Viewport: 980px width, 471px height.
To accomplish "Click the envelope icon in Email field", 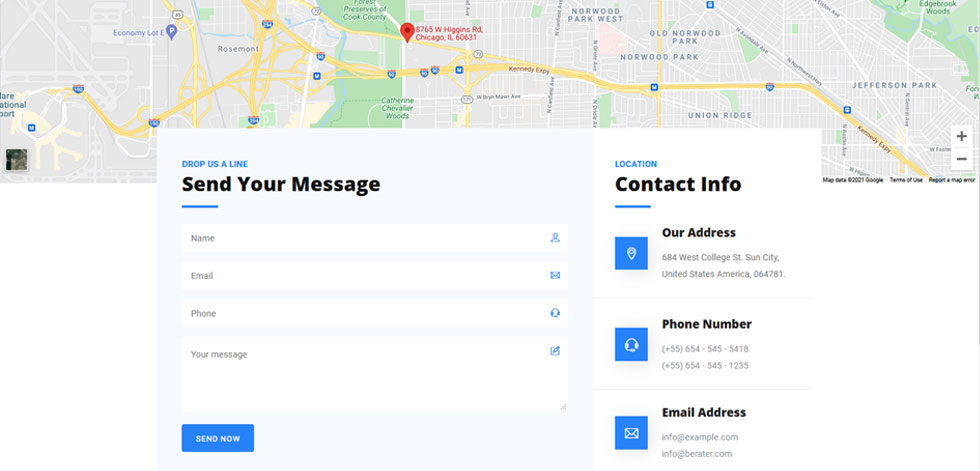I will pyautogui.click(x=555, y=275).
